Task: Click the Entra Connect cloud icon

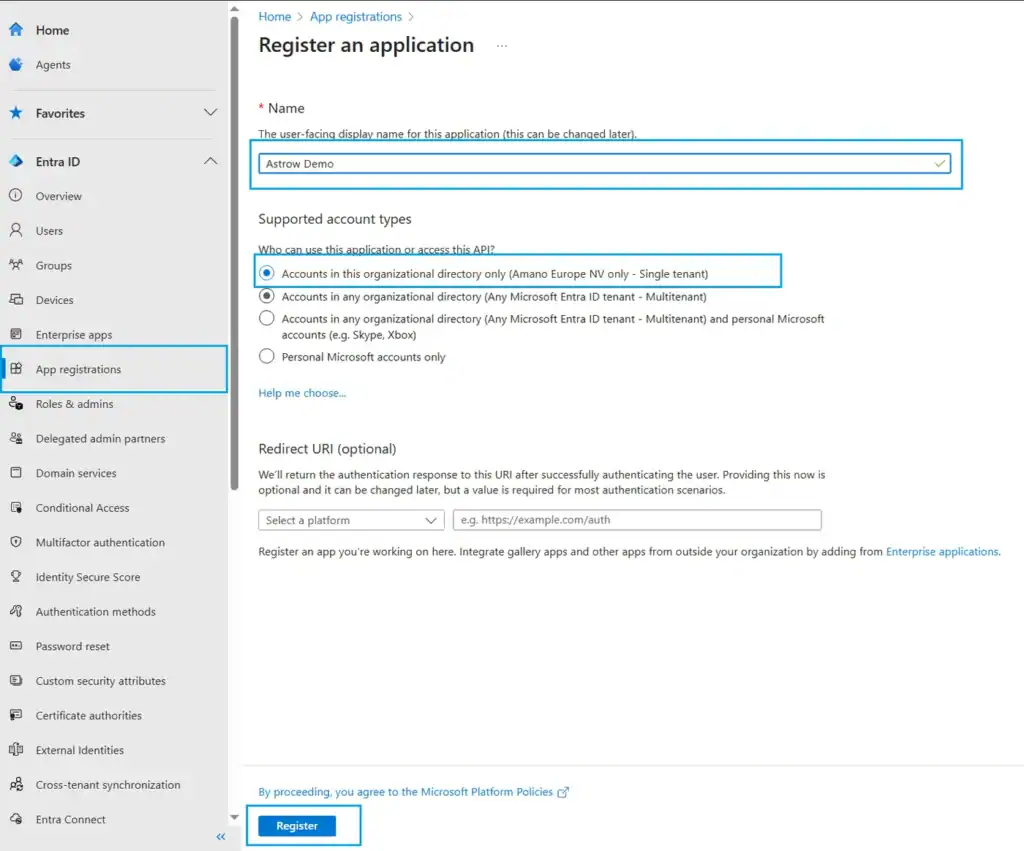Action: (16, 818)
